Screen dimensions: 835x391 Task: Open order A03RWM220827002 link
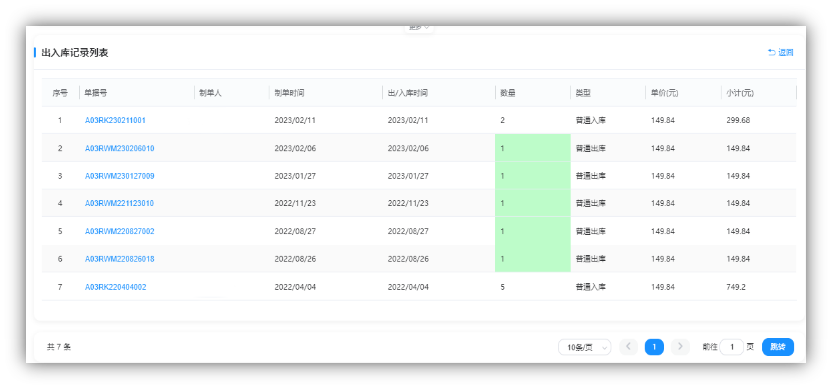(x=119, y=231)
